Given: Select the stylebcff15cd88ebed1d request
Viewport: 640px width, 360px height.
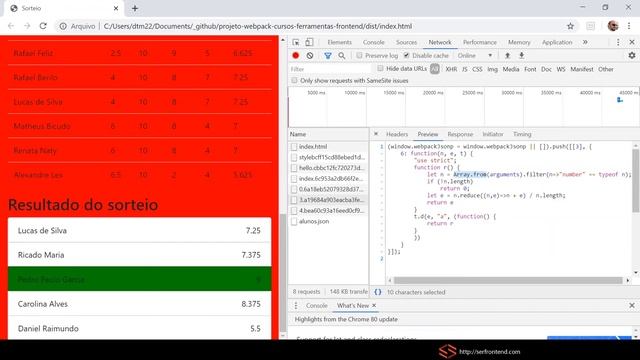Looking at the screenshot, I should click(x=329, y=157).
